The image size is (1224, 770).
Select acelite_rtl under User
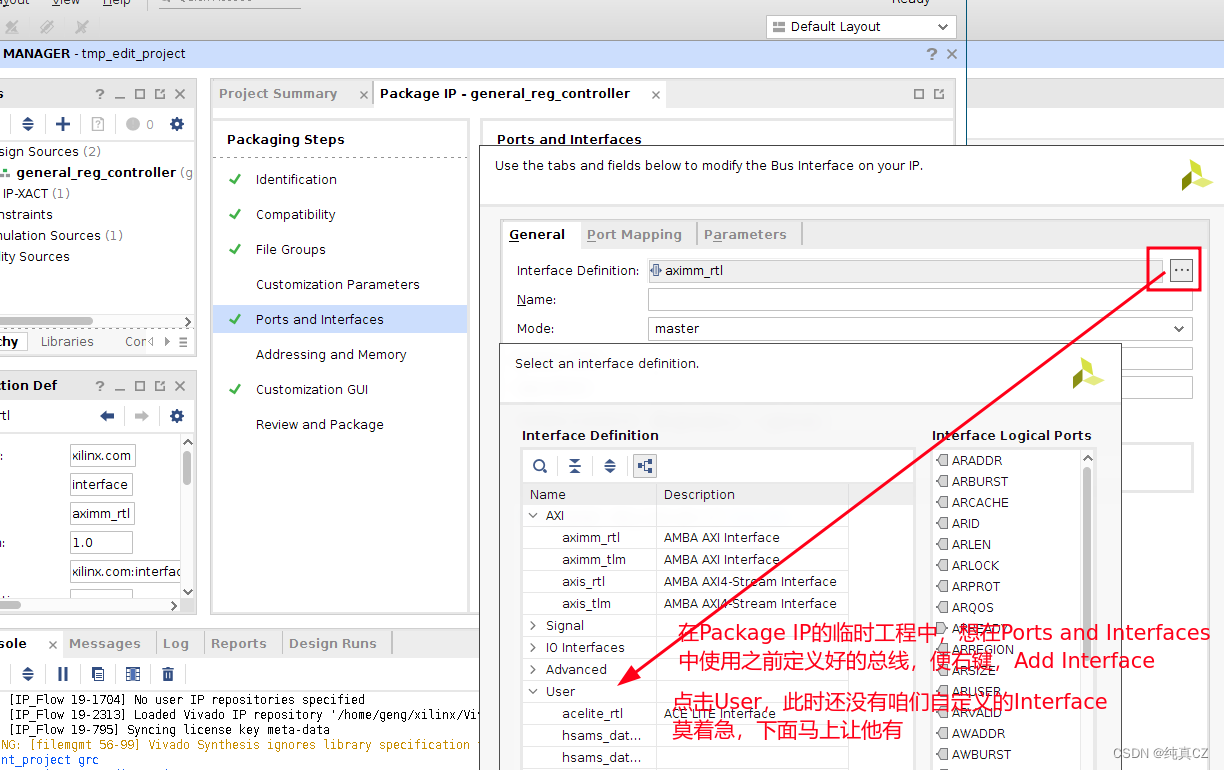(x=593, y=714)
